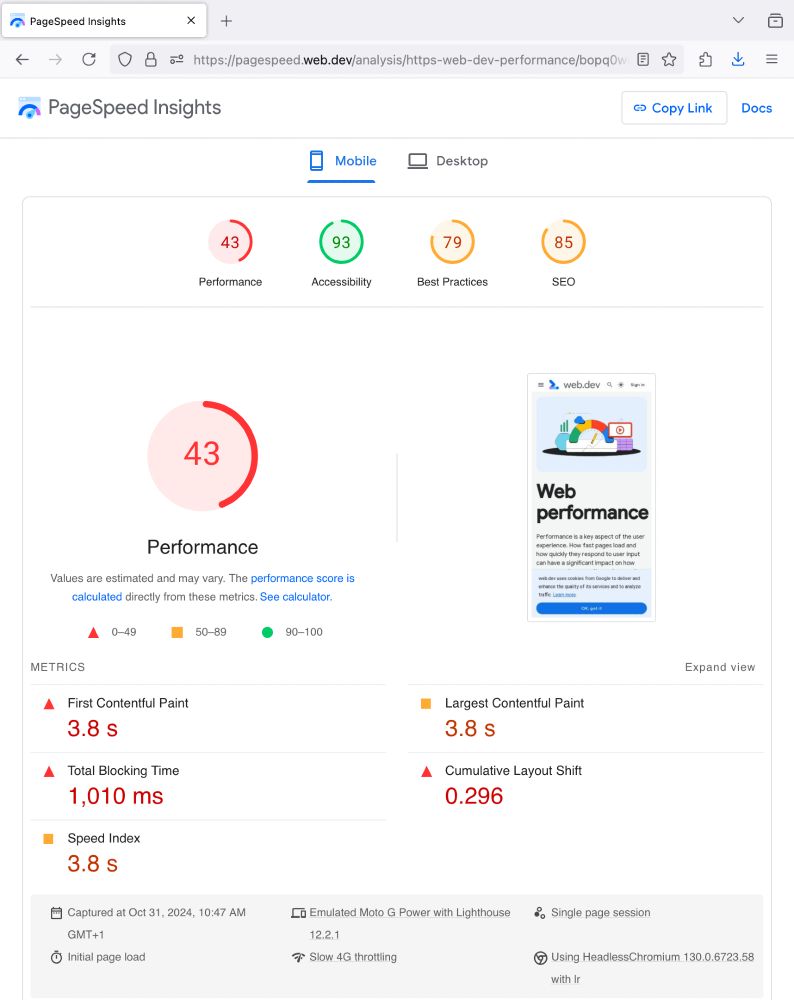Click the red triangle 0–49 legend marker
The image size is (794, 1000).
pyautogui.click(x=93, y=633)
